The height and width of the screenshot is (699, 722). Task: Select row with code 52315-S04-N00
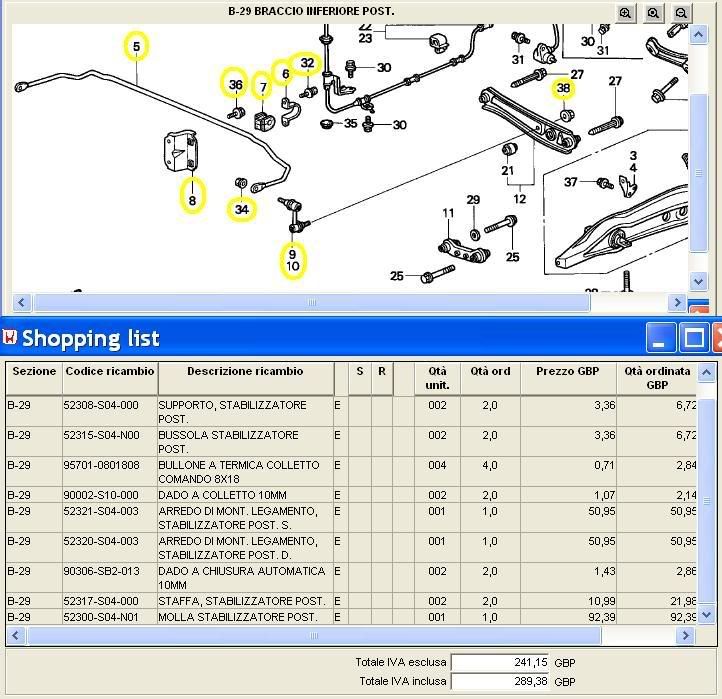click(351, 442)
